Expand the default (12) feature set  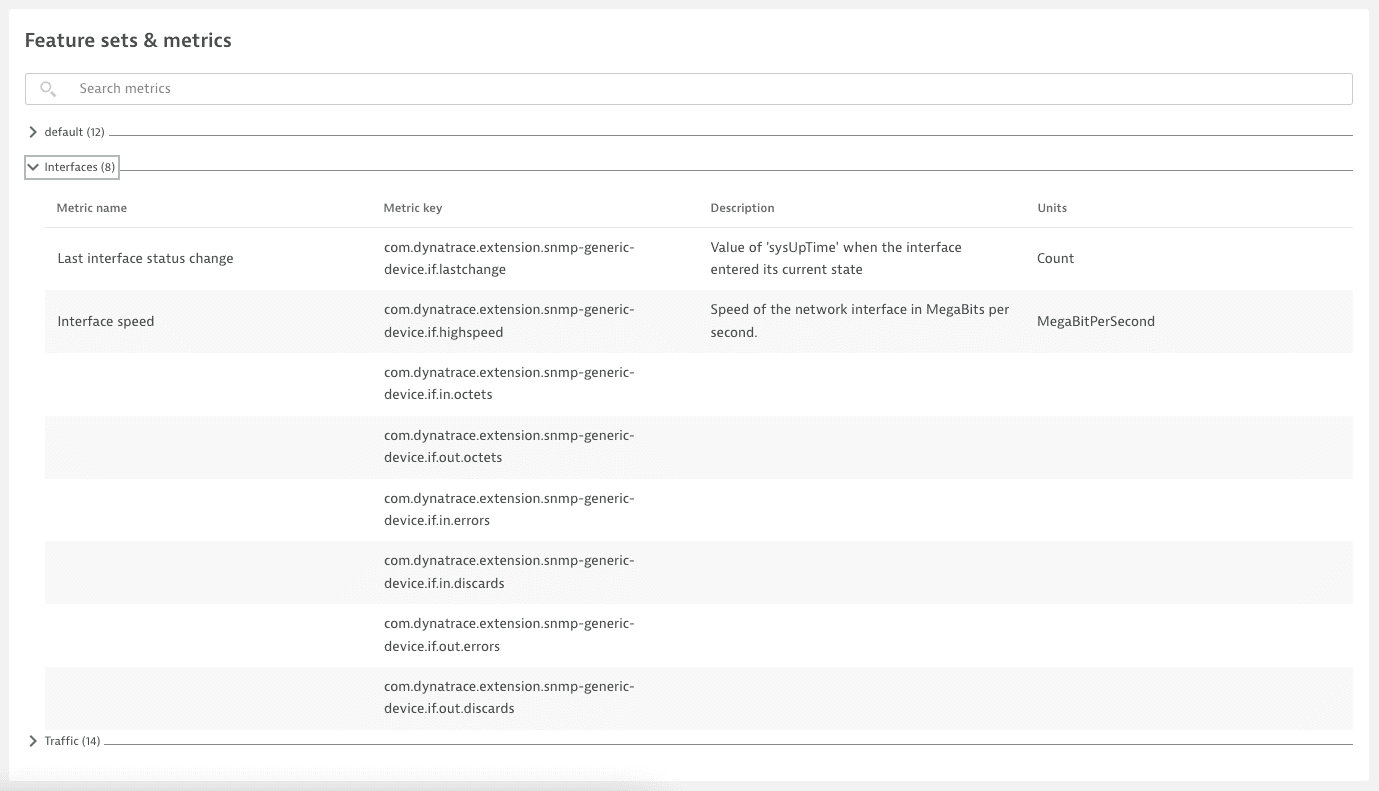[x=67, y=132]
